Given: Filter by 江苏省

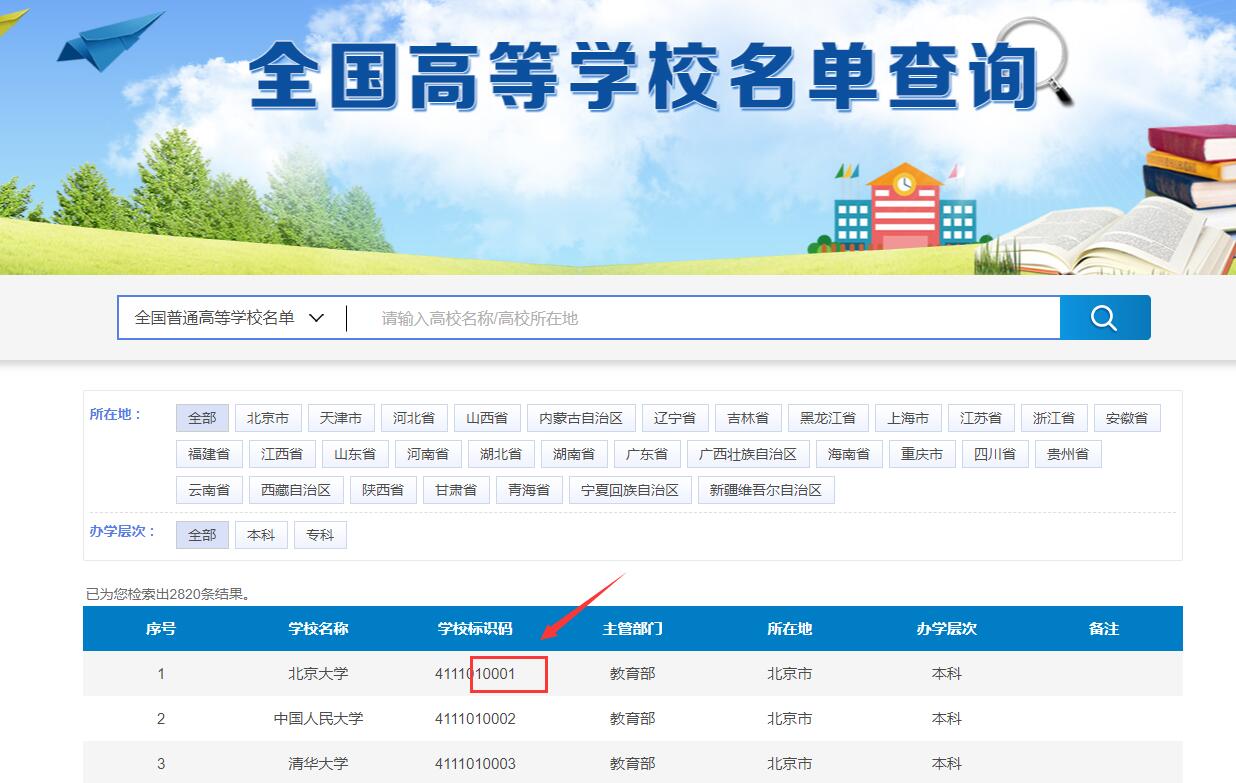Looking at the screenshot, I should tap(981, 418).
